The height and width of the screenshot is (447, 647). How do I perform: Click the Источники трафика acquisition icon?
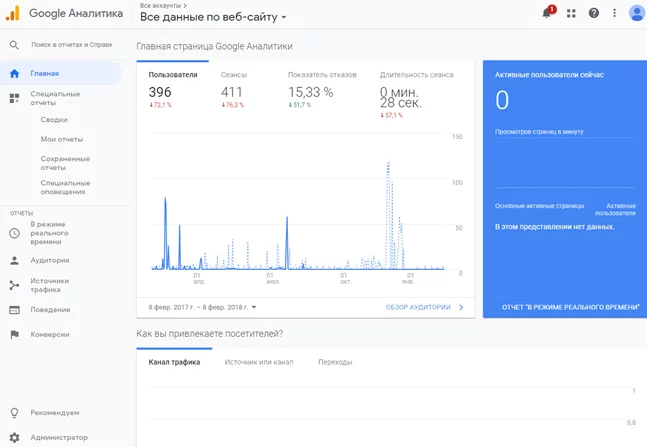14,285
